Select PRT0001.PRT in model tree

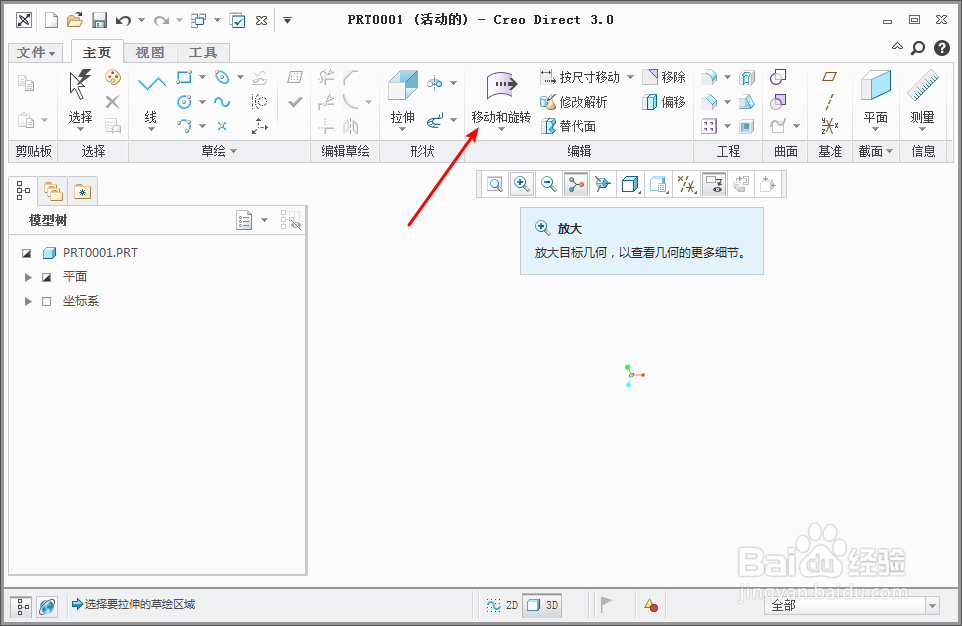(x=100, y=253)
